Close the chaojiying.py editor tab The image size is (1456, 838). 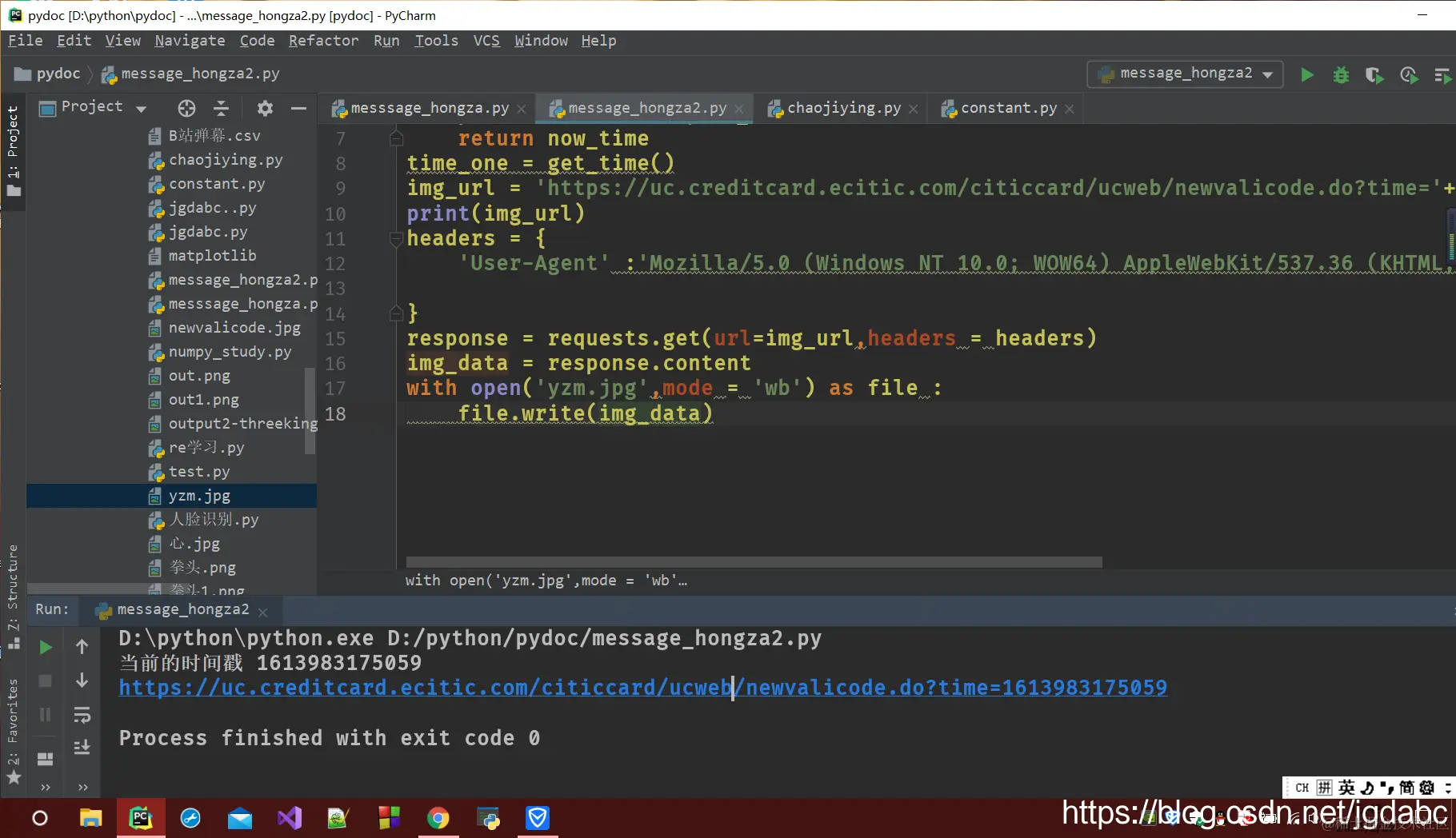[914, 109]
